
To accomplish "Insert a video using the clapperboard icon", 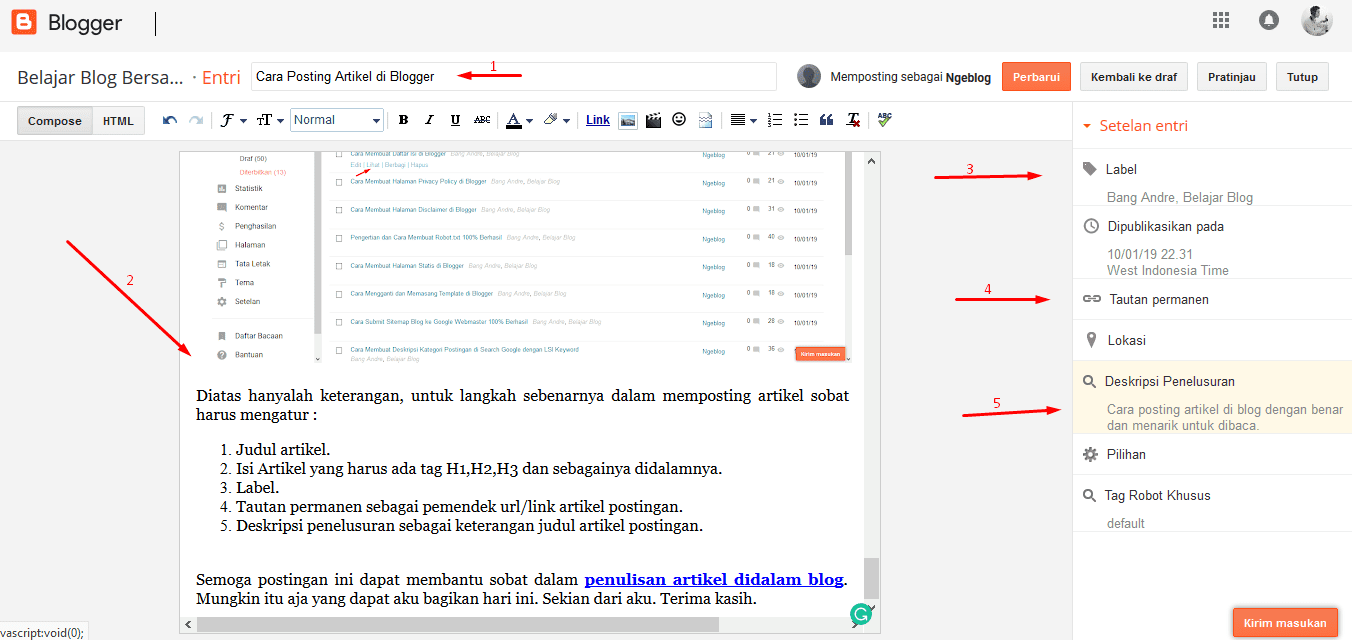I will (x=653, y=119).
